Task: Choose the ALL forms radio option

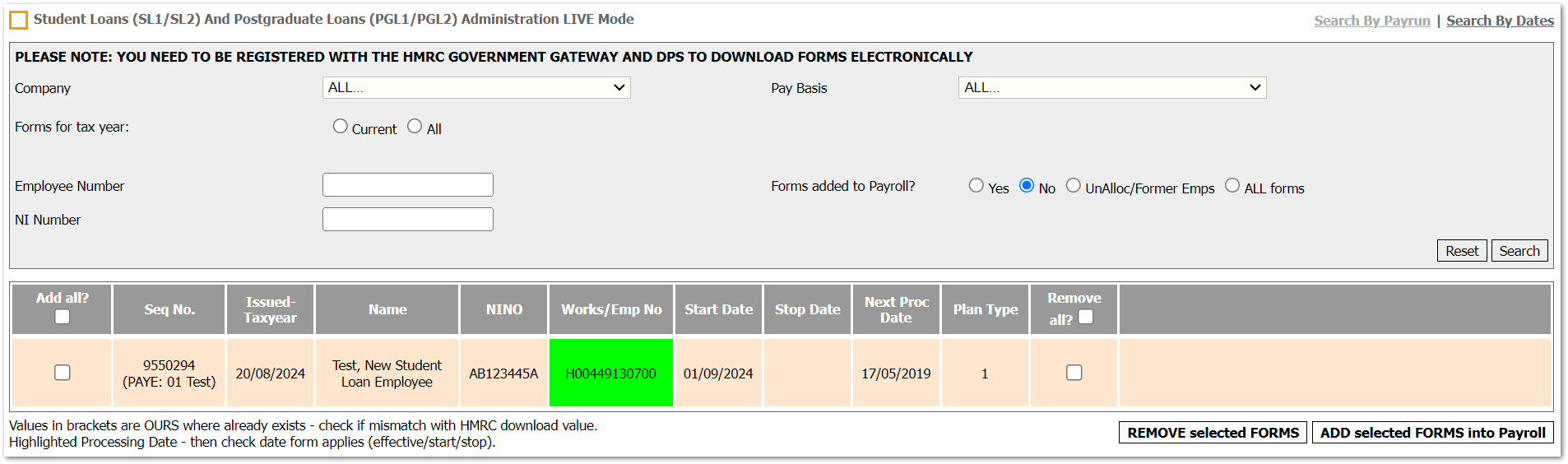Action: coord(1232,186)
